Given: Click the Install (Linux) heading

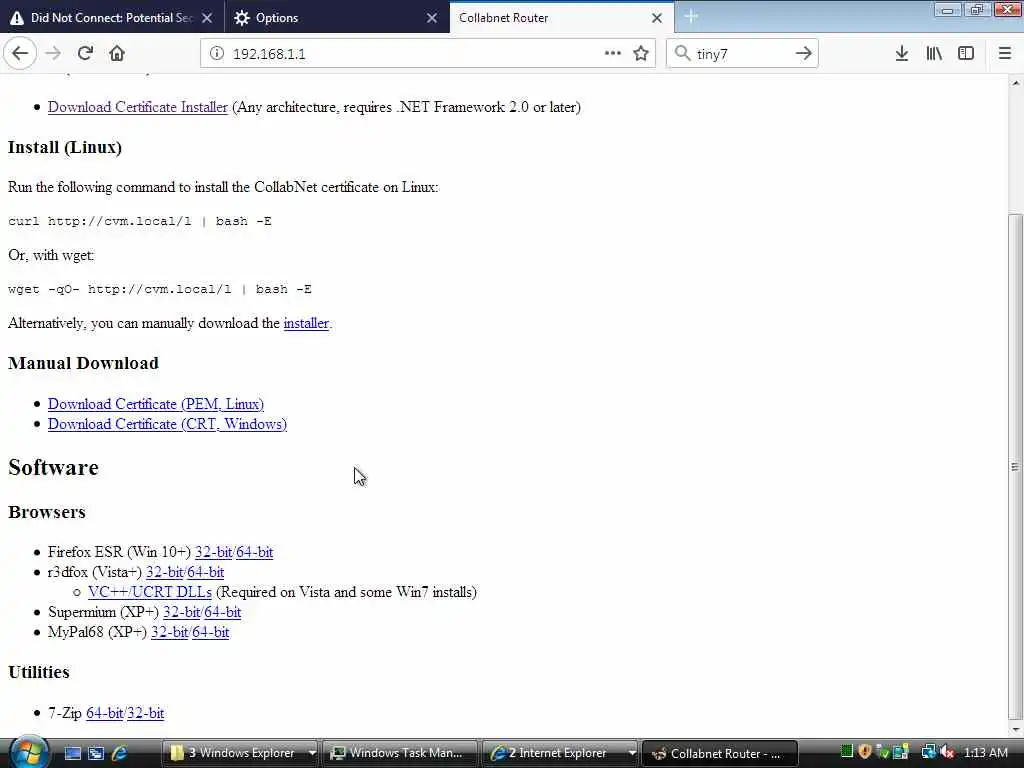Looking at the screenshot, I should point(65,148).
